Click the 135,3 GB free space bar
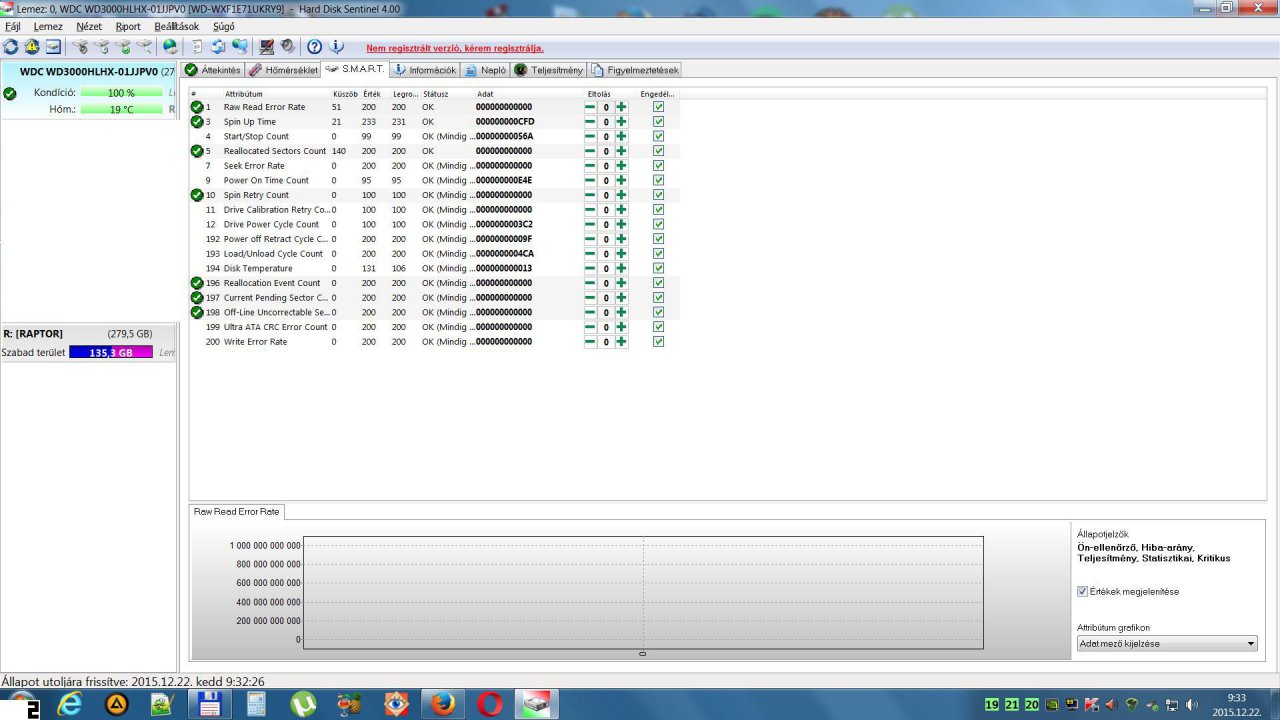 (111, 352)
